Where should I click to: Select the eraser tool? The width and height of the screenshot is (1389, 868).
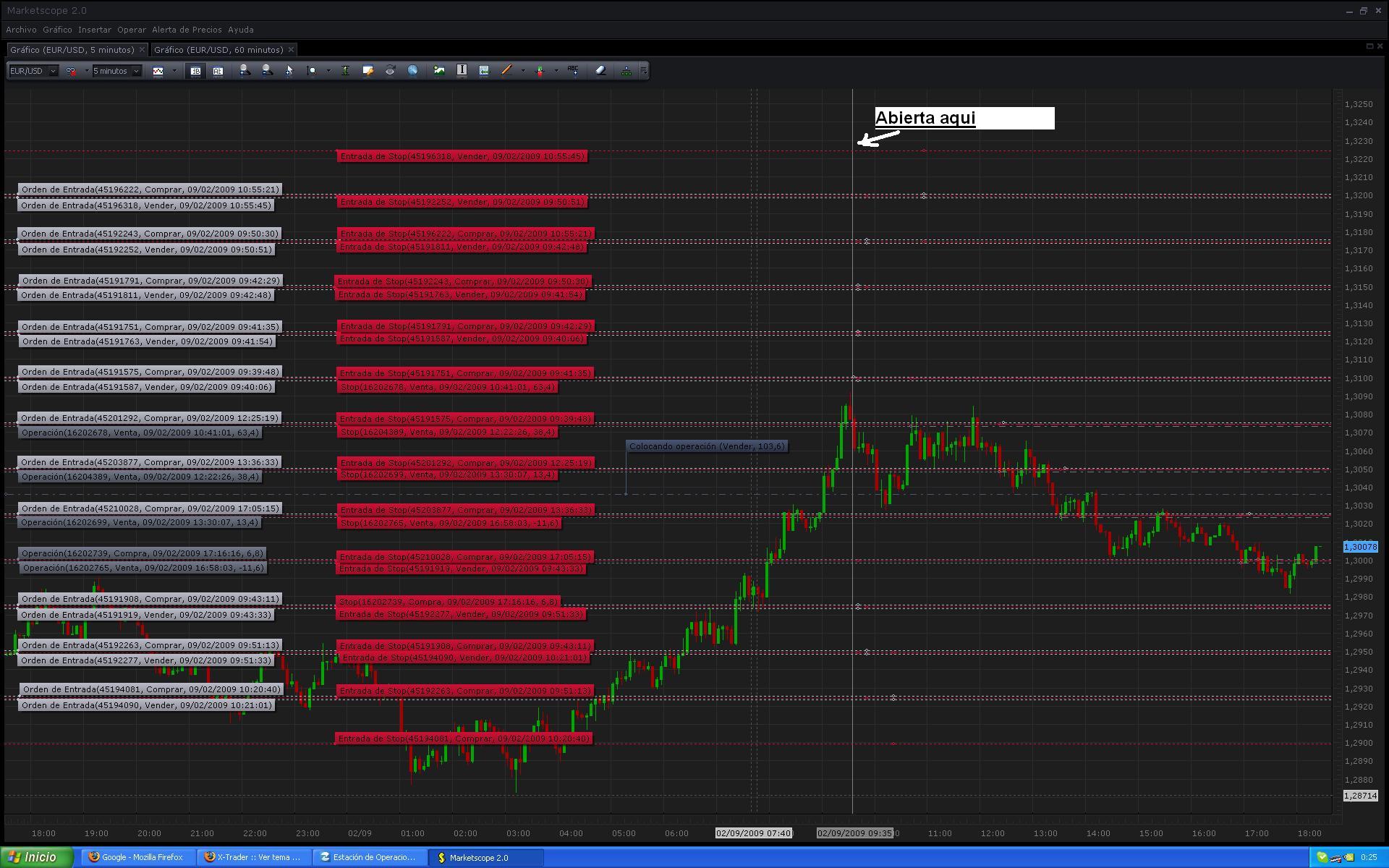point(600,70)
